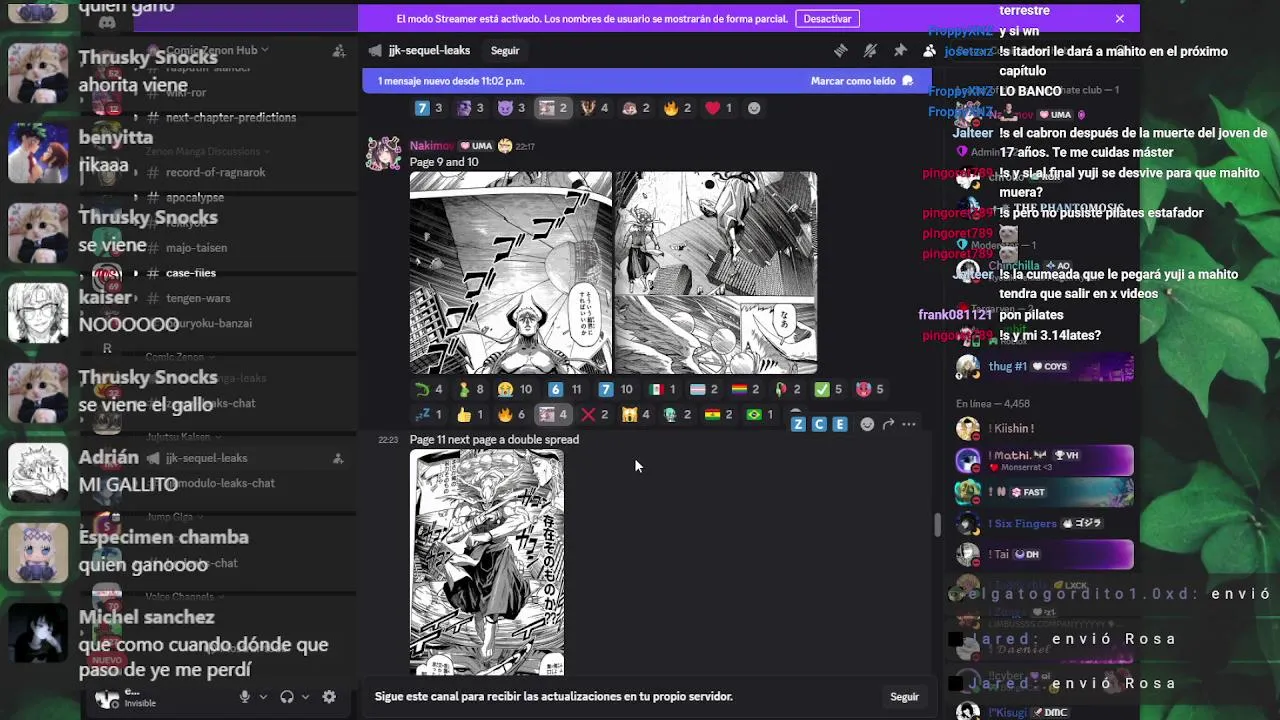Screen dimensions: 1280x720
Task: Open more options ellipsis on message toolbar
Action: [x=908, y=424]
